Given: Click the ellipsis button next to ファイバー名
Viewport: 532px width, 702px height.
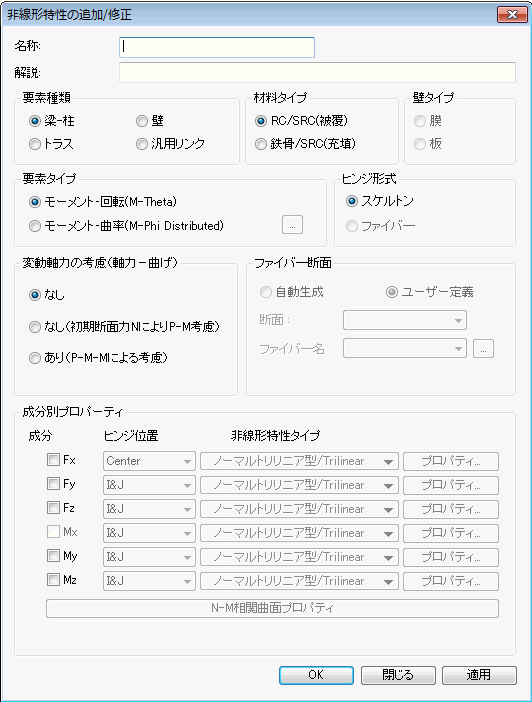Looking at the screenshot, I should pos(483,348).
